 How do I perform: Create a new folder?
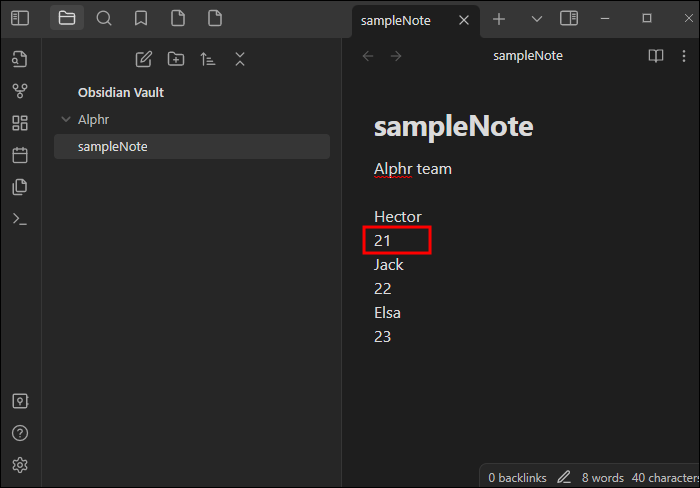pos(176,59)
